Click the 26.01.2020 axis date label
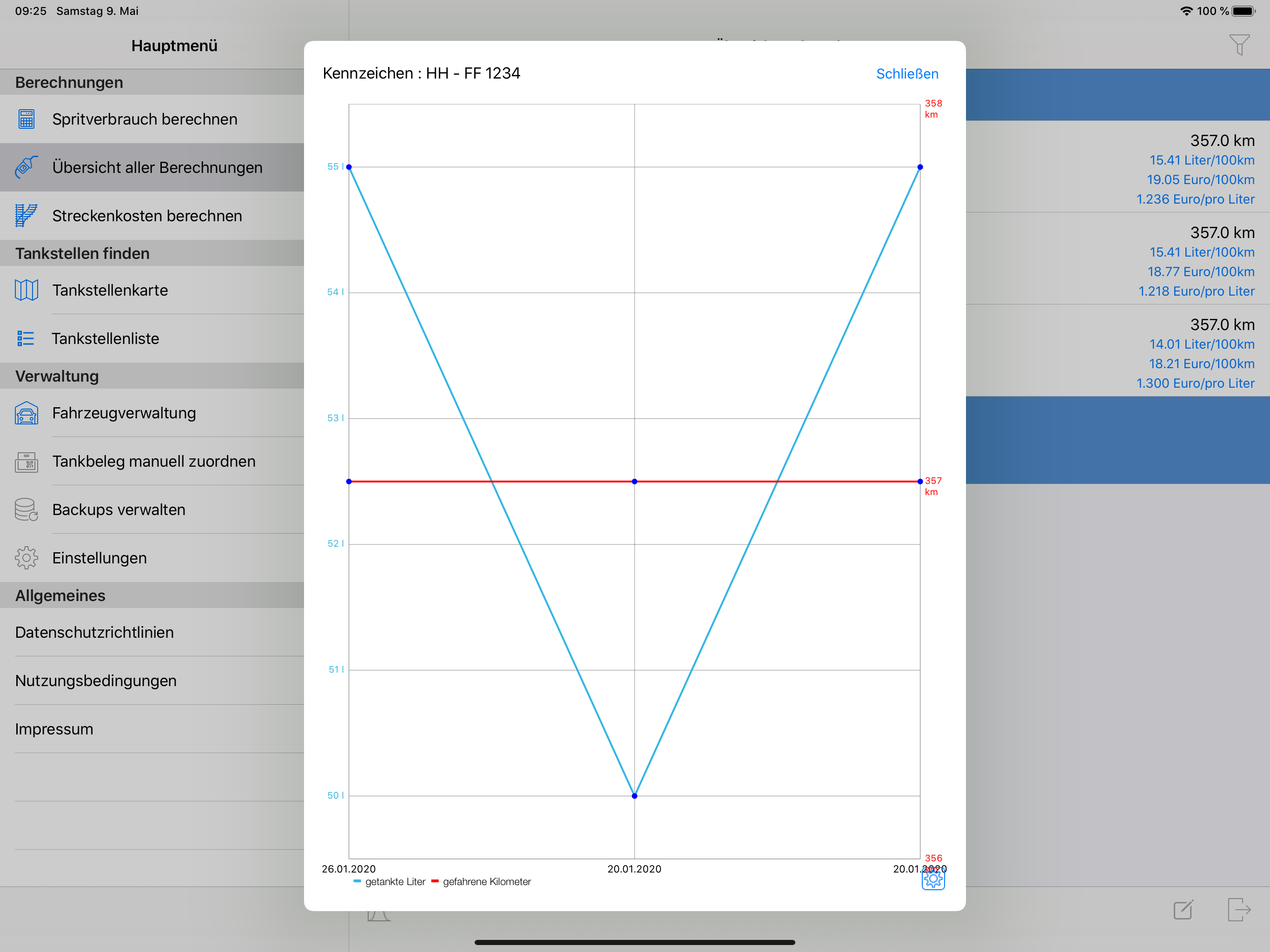This screenshot has width=1270, height=952. (x=349, y=869)
